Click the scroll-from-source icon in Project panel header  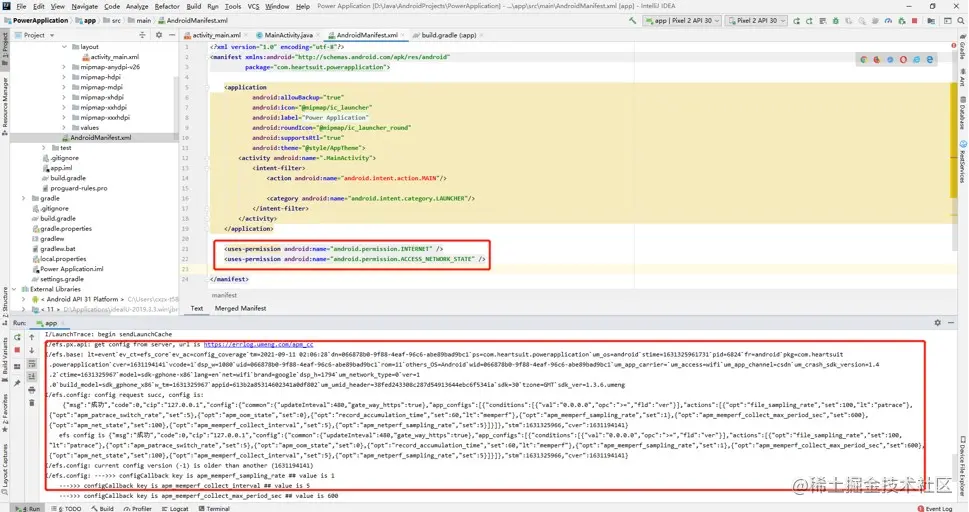(x=143, y=35)
